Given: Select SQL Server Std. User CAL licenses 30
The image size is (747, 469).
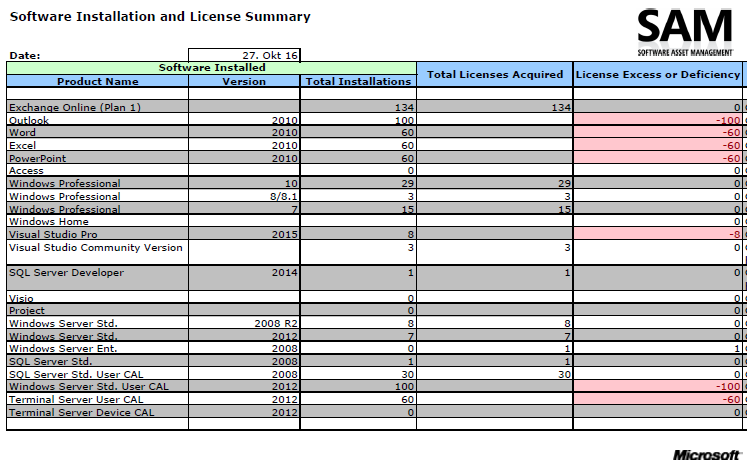Looking at the screenshot, I should click(495, 374).
